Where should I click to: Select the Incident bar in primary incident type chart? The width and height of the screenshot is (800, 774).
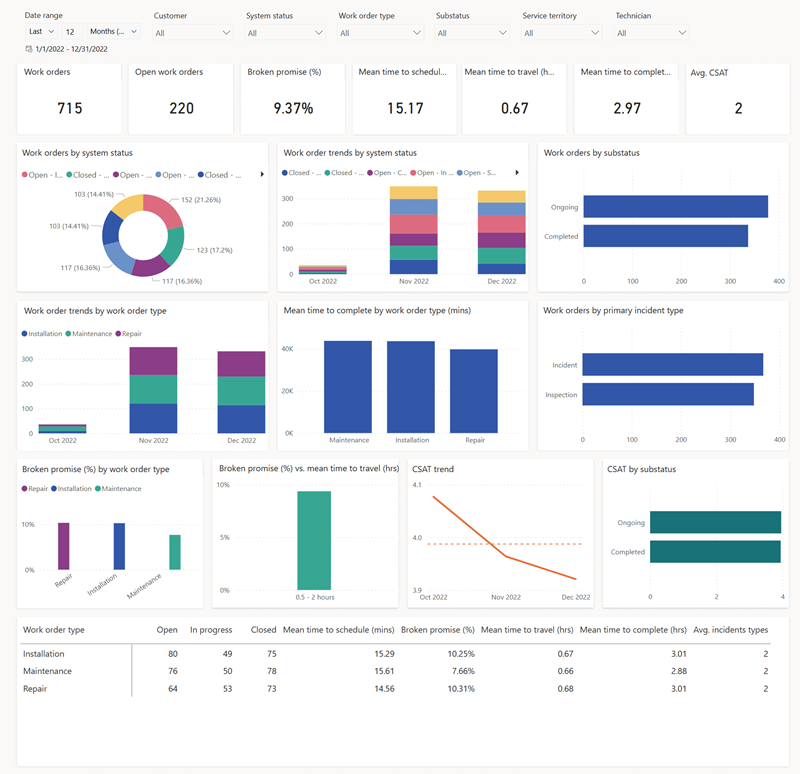(673, 364)
